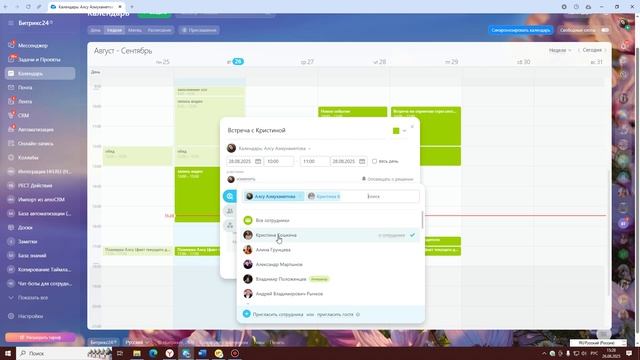Image resolution: width=640 pixels, height=360 pixels.
Task: Switch to the День calendar tab
Action: pos(96,30)
